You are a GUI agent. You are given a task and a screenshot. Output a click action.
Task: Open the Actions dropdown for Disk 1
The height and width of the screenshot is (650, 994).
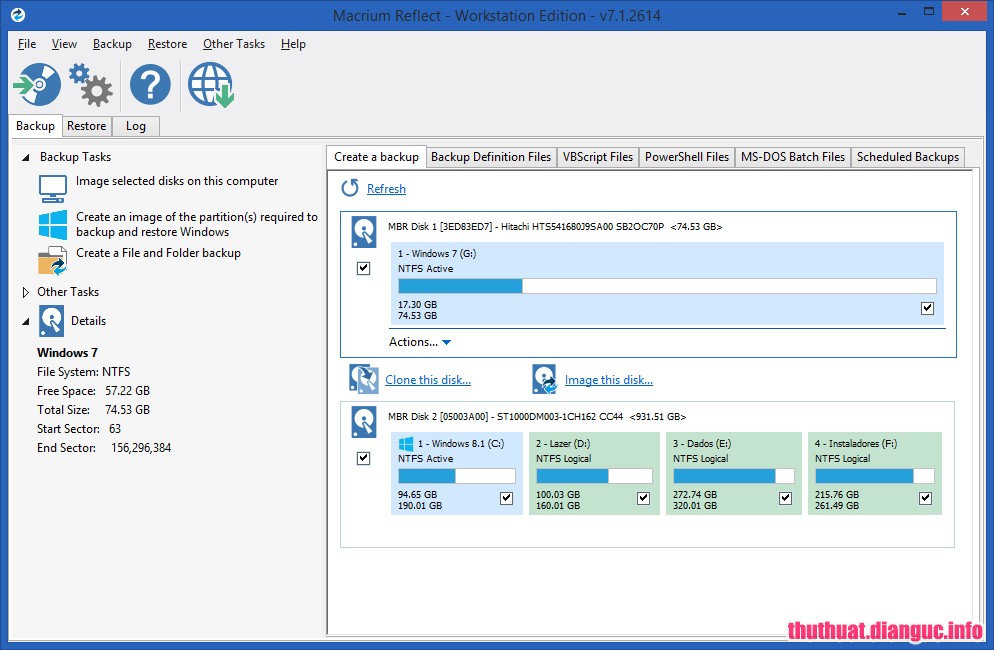point(420,342)
